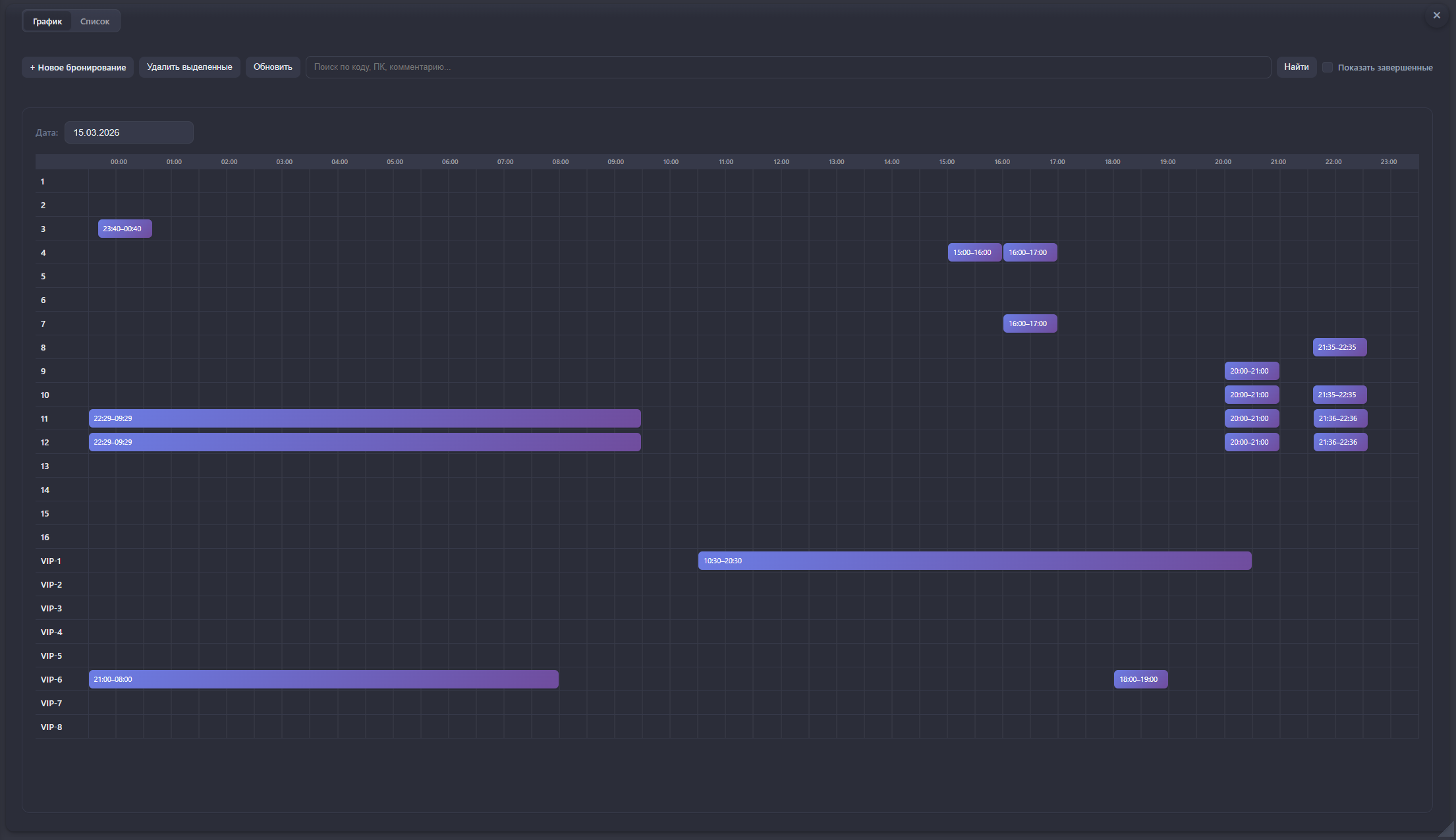The height and width of the screenshot is (840, 1456).
Task: Click the Обновить button
Action: pyautogui.click(x=273, y=67)
